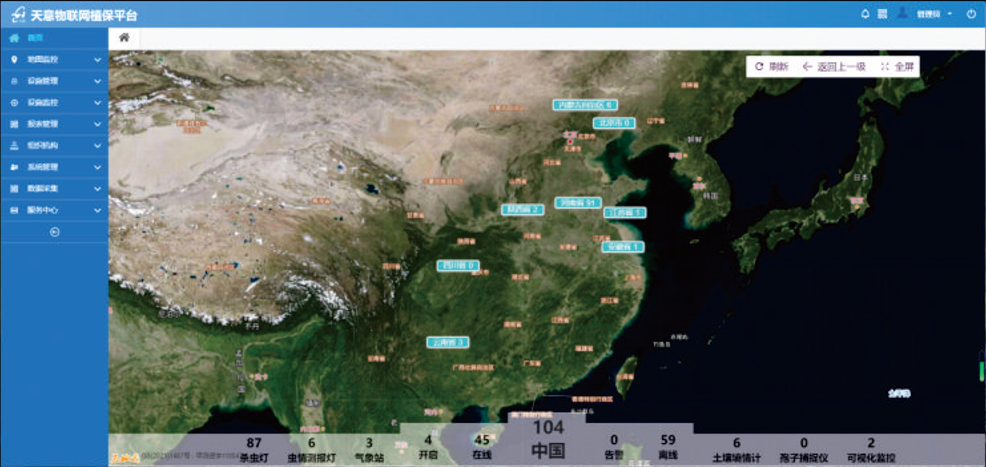The image size is (986, 467).
Task: Select the 内蒙古自治区 map label
Action: (x=585, y=104)
